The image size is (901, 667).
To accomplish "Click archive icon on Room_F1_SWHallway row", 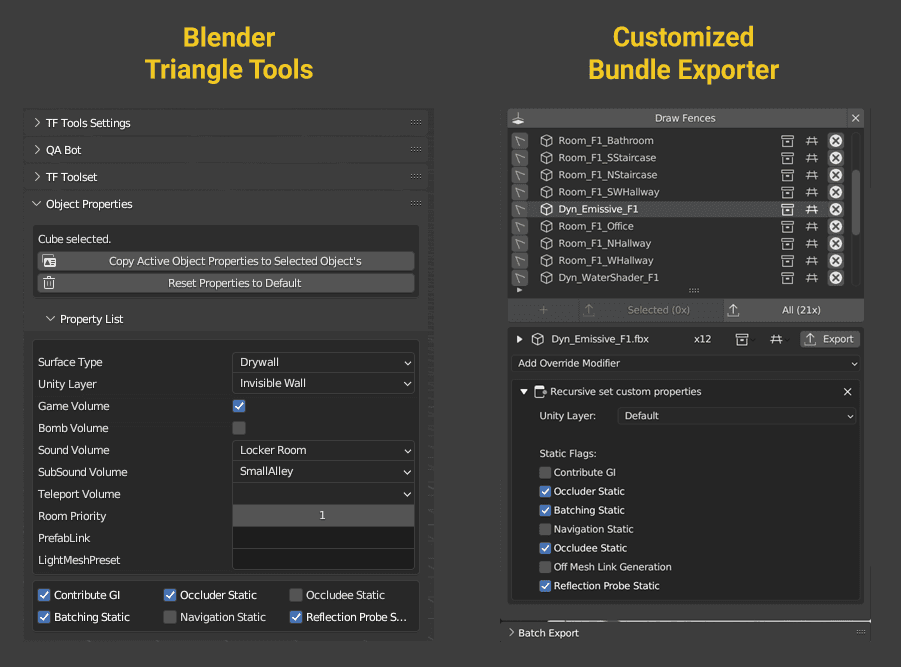I will 787,192.
